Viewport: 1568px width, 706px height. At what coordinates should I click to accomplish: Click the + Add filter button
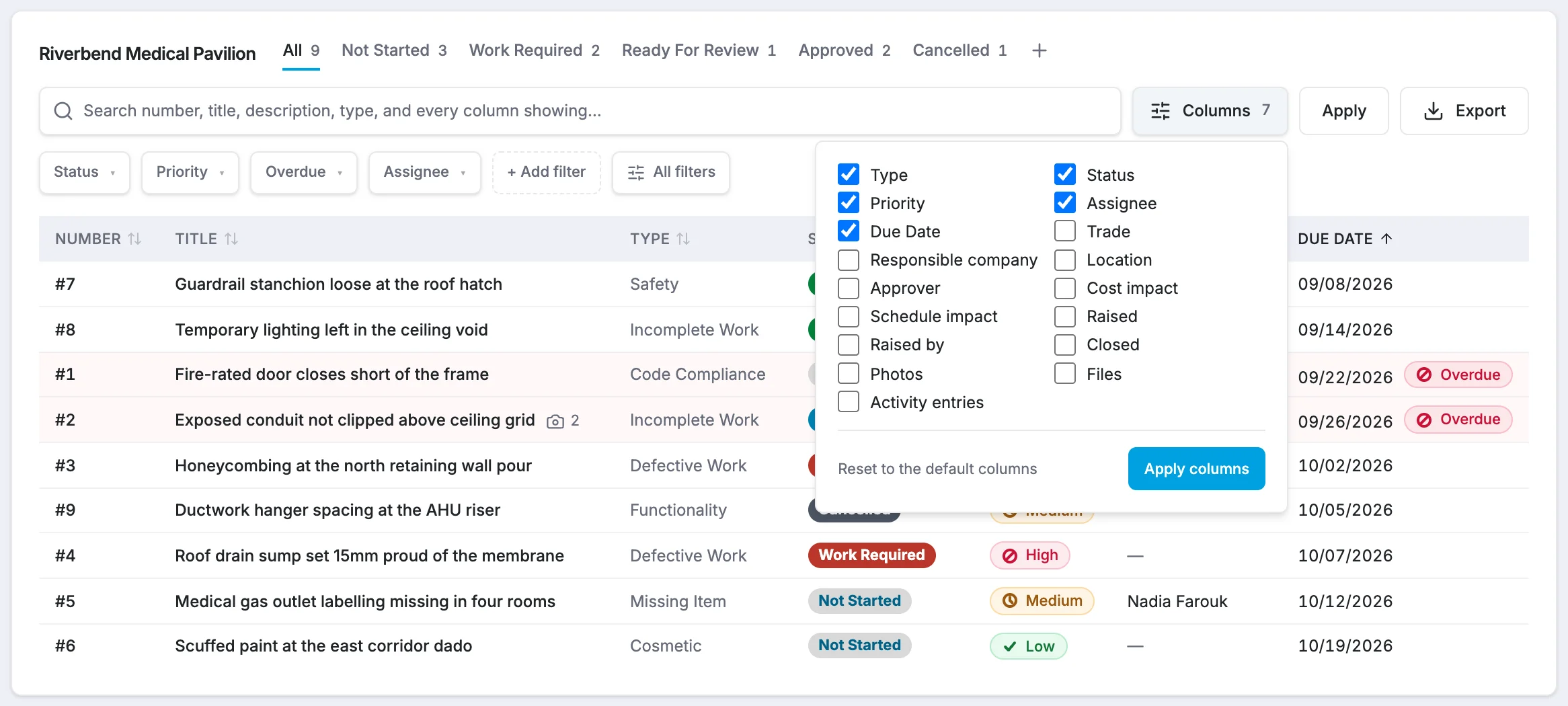[547, 172]
